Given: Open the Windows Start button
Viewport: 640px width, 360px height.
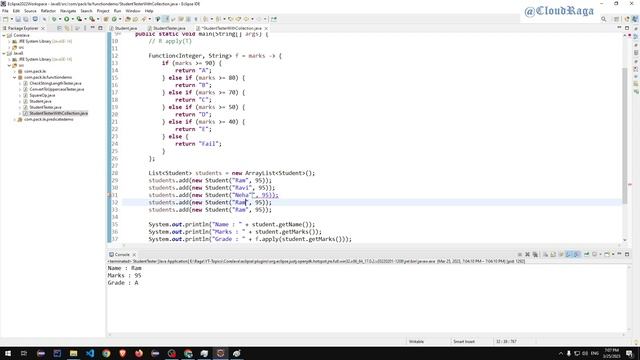Looking at the screenshot, I should pos(8,353).
